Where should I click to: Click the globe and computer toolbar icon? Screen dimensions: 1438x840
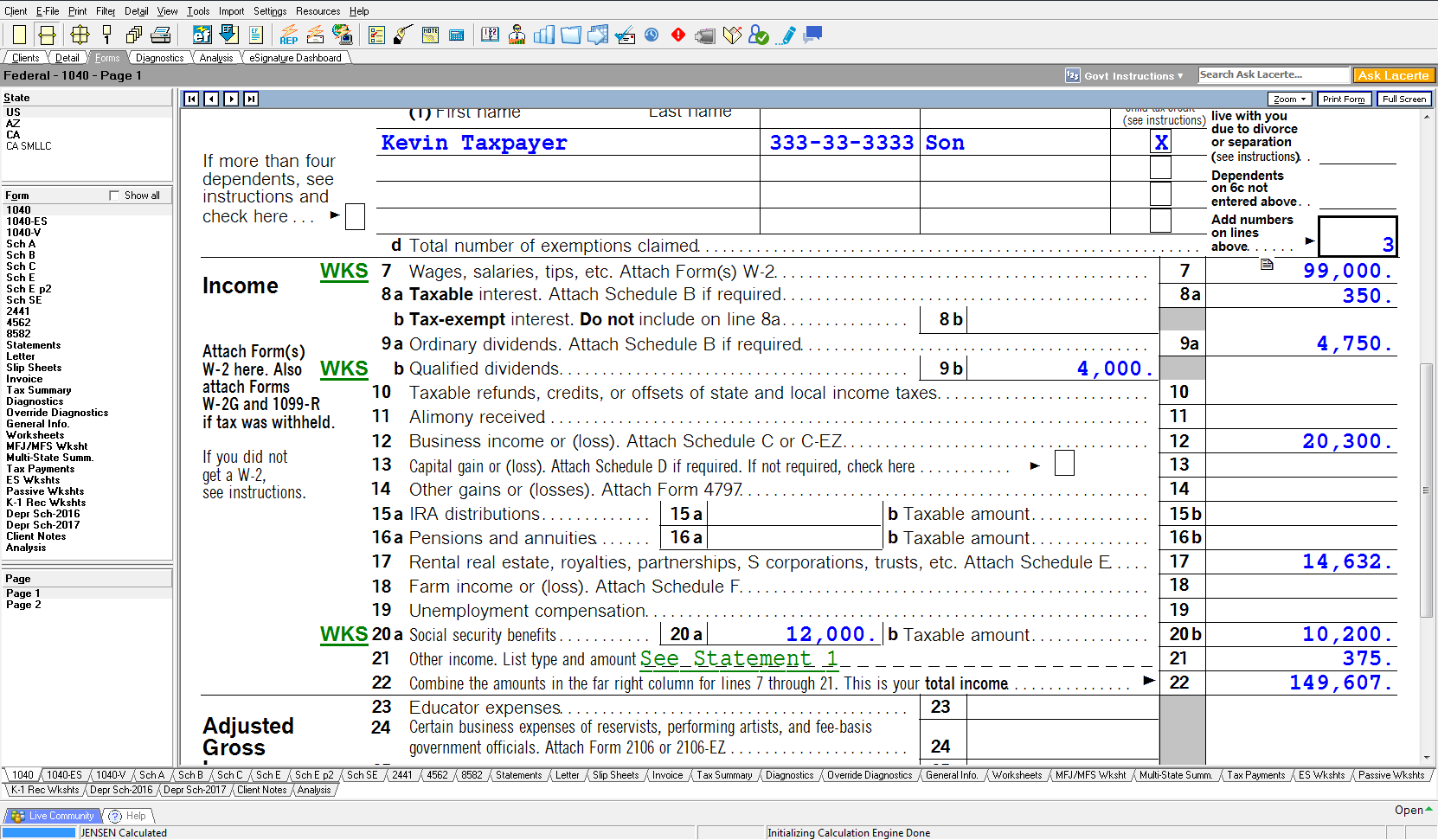coord(343,35)
